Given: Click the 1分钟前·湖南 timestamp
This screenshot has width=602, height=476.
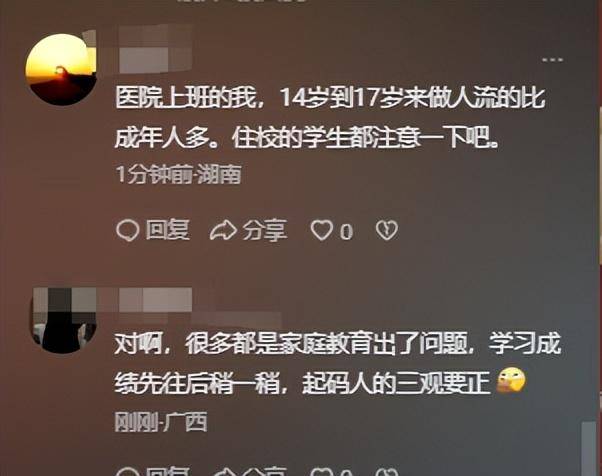Looking at the screenshot, I should (x=179, y=175).
